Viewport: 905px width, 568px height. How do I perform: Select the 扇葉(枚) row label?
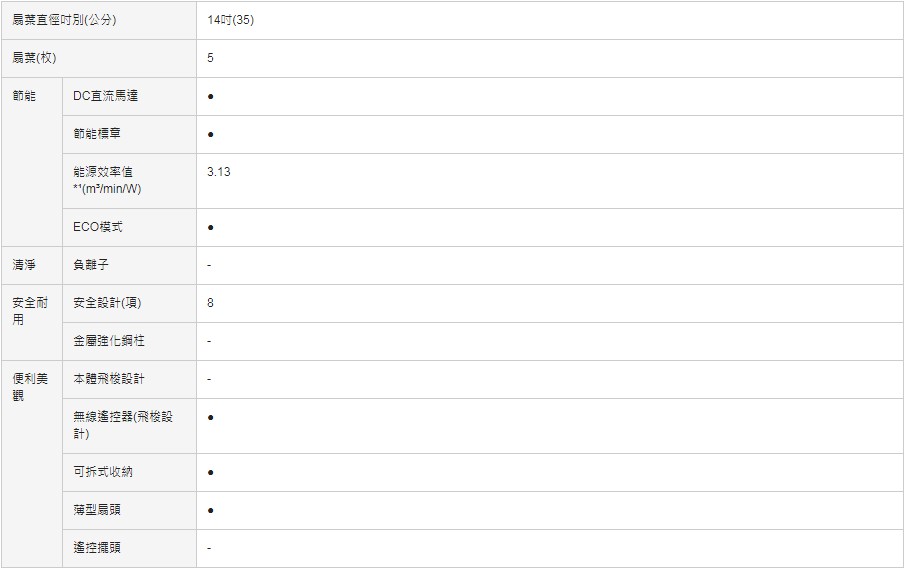[x=99, y=58]
